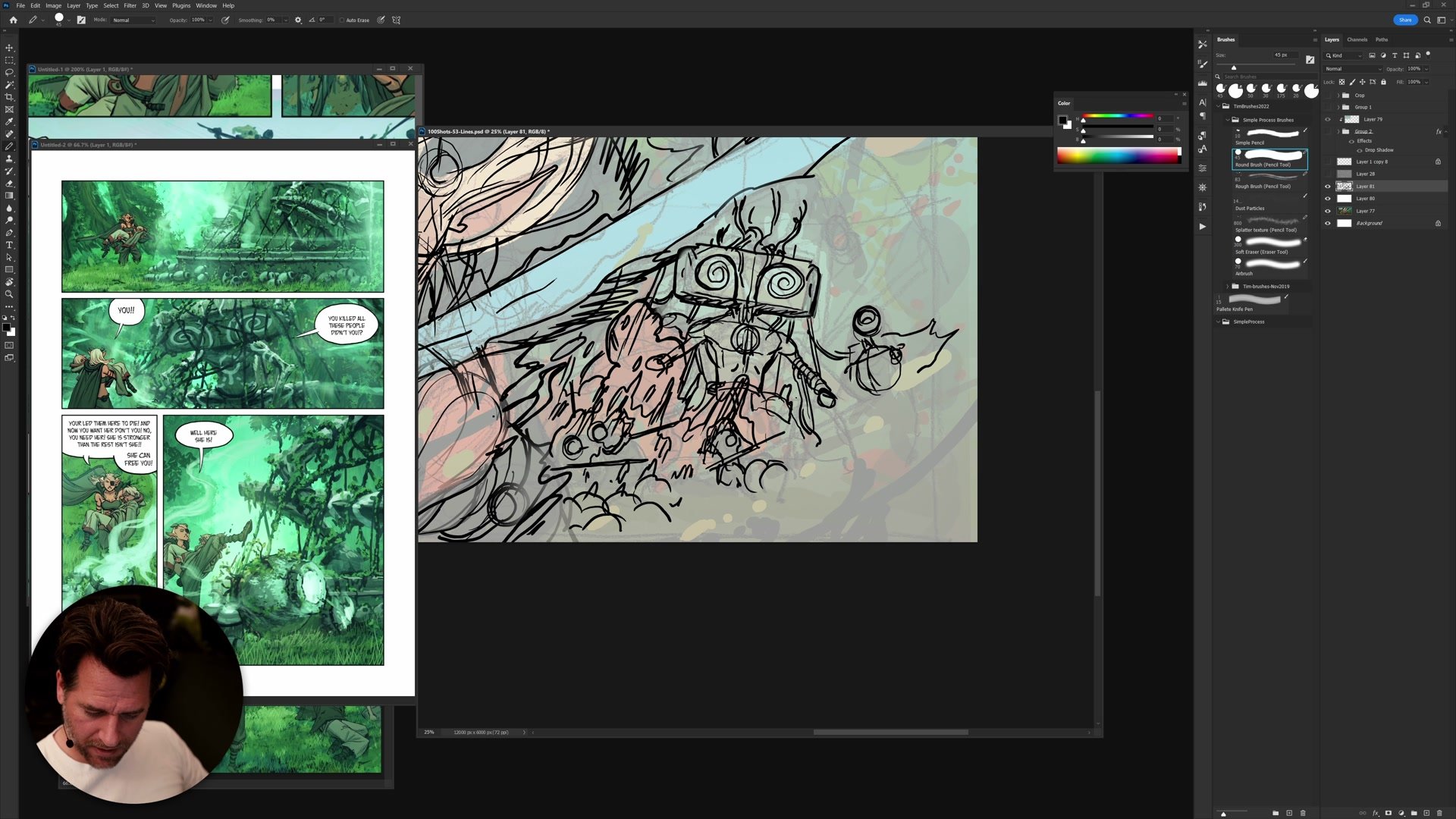Open the Filter menu
Screen dimensions: 1456x819
pos(130,5)
